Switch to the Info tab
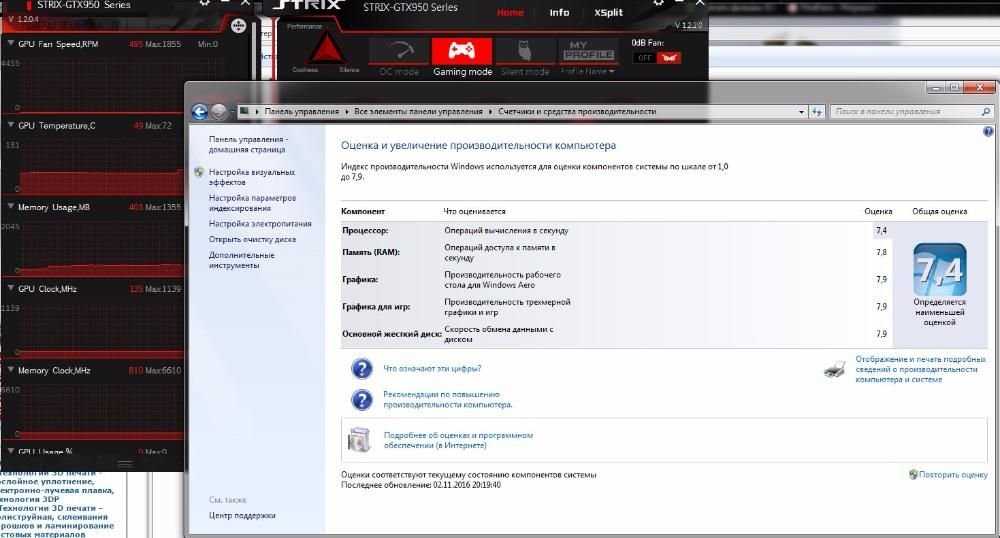 tap(559, 12)
